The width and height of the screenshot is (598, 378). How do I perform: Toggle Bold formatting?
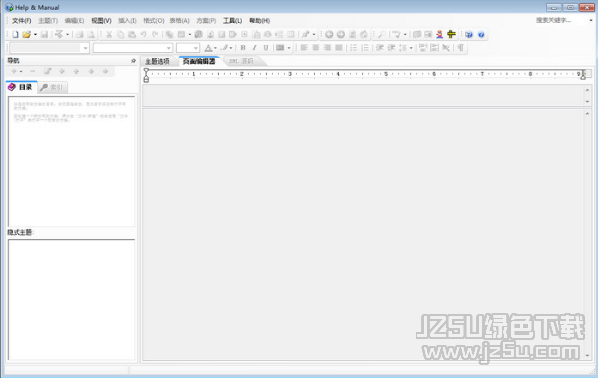[243, 48]
